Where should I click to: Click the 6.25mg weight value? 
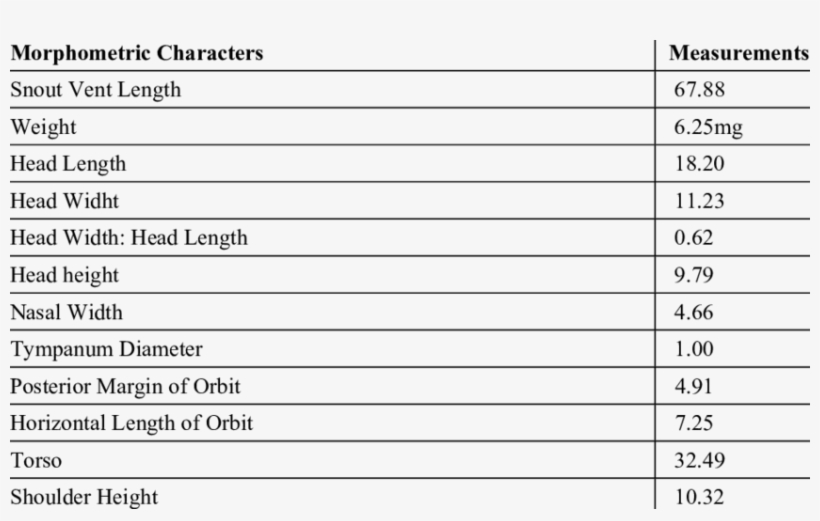click(x=708, y=127)
